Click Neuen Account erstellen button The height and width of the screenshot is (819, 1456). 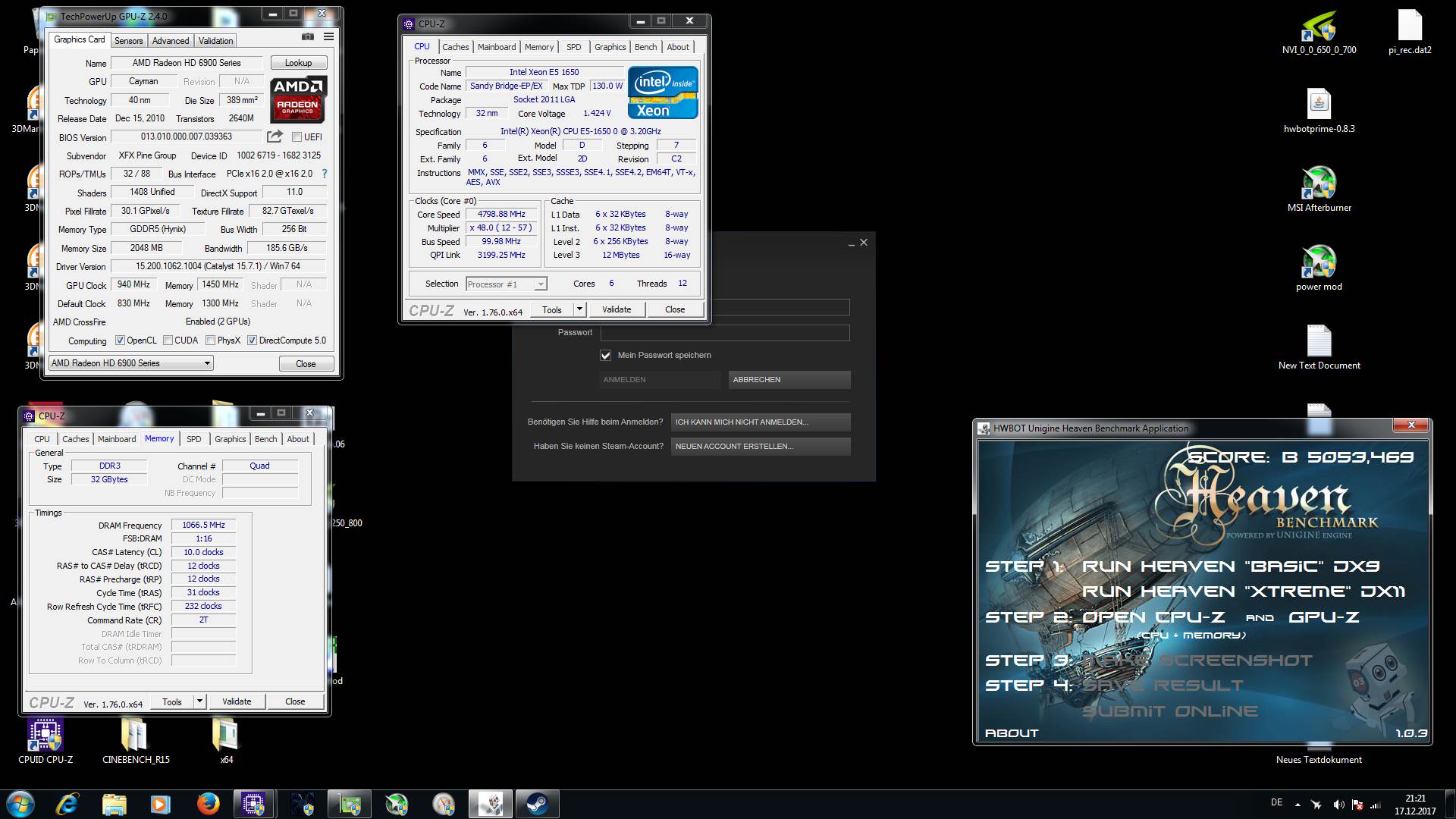point(761,446)
